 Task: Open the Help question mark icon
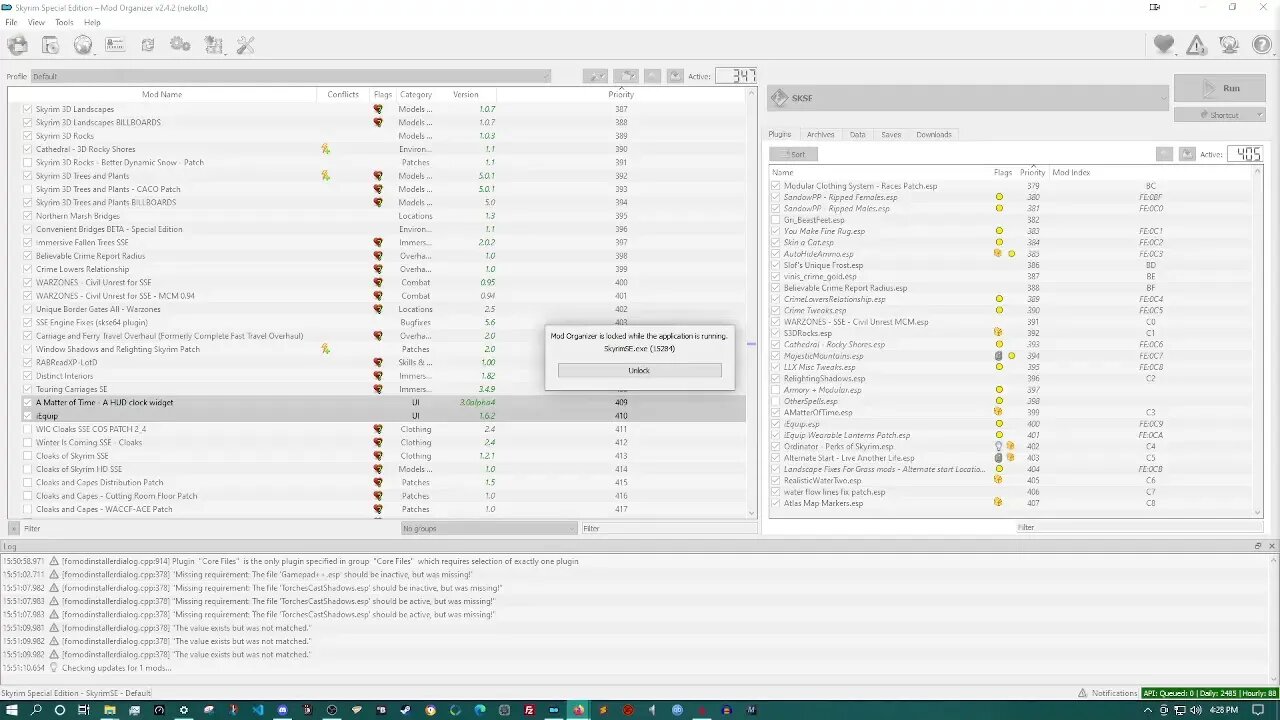1261,45
